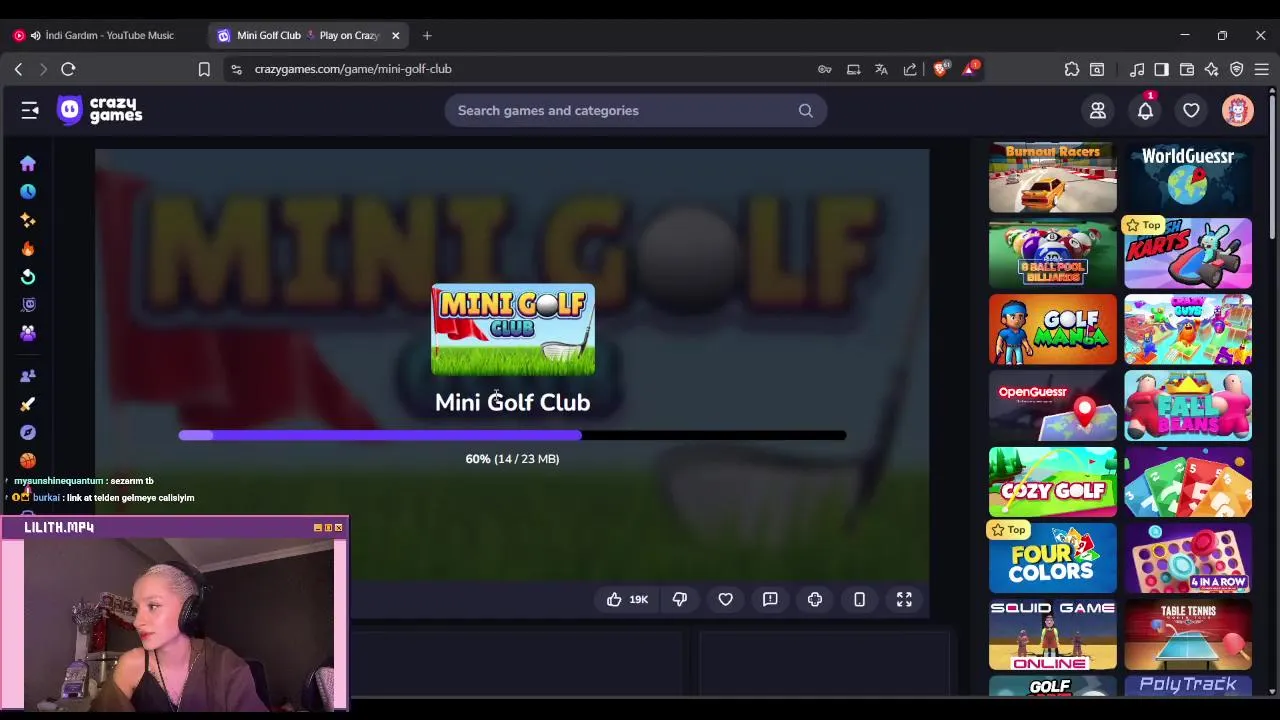The image size is (1280, 720).
Task: Dislike the game with thumbs down
Action: point(680,599)
